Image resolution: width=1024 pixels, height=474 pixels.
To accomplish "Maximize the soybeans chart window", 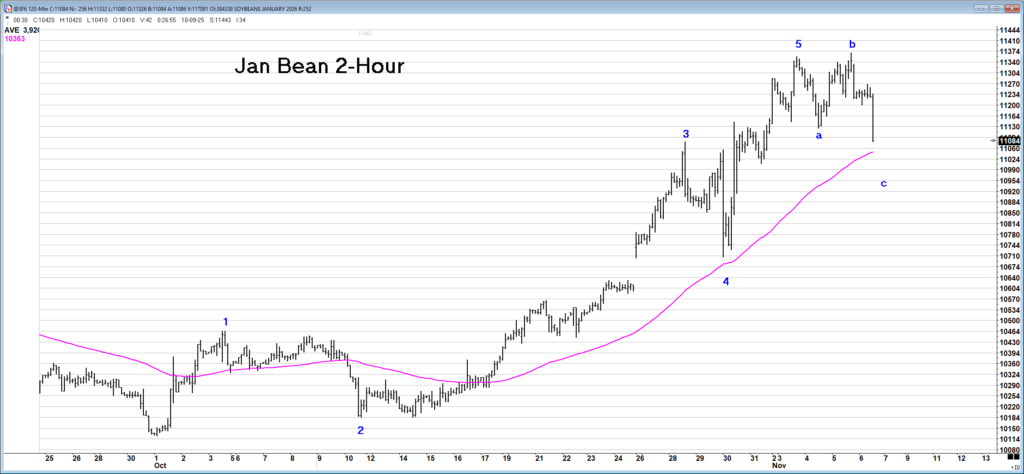I will [997, 6].
